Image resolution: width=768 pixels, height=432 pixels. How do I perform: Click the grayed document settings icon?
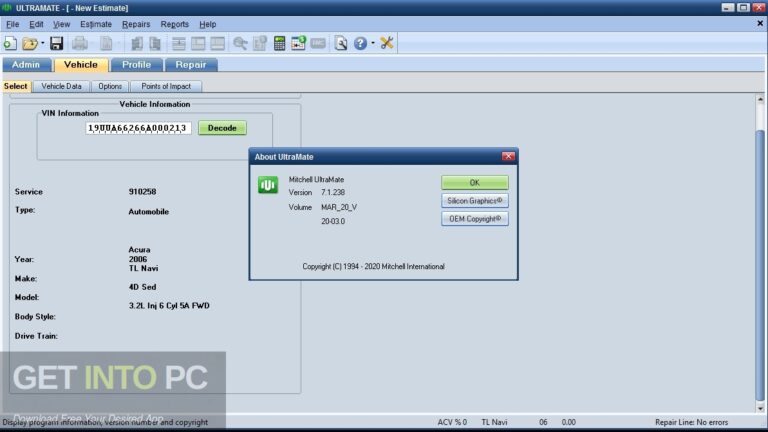pyautogui.click(x=260, y=44)
